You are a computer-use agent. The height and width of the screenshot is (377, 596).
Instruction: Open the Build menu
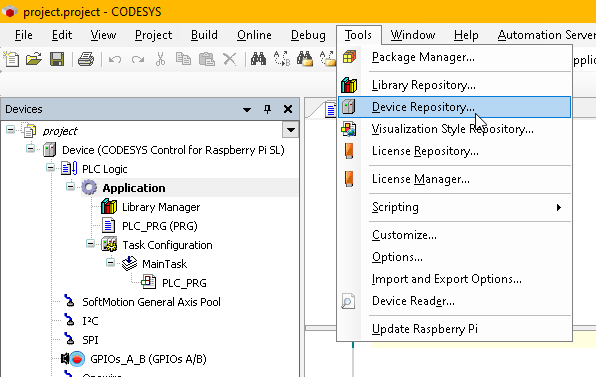[x=204, y=35]
